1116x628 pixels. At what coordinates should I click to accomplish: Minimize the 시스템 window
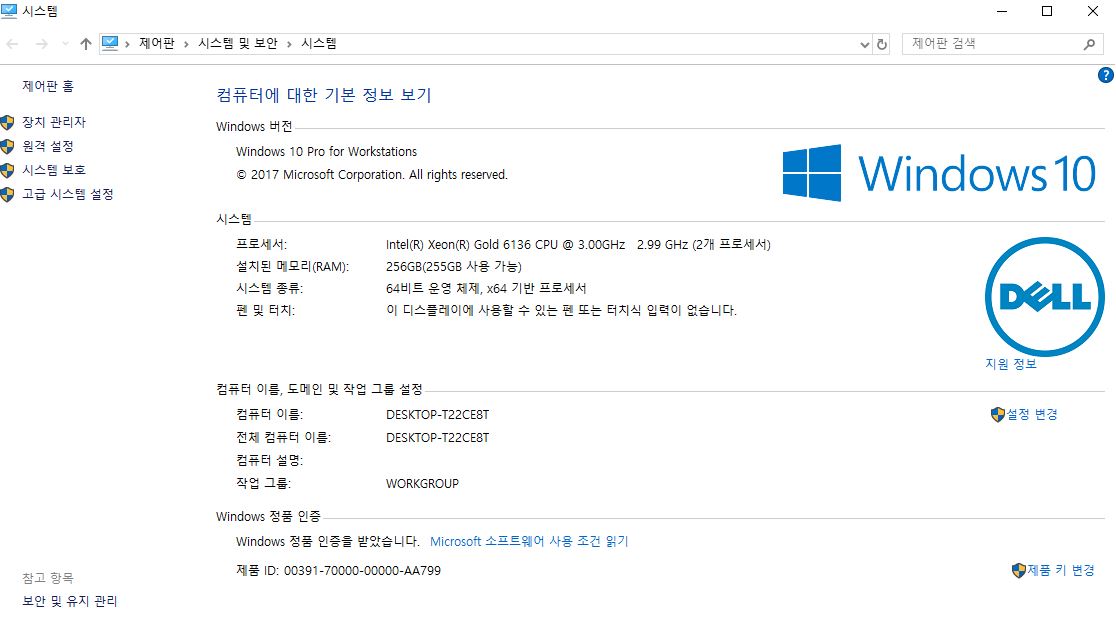coord(1002,11)
